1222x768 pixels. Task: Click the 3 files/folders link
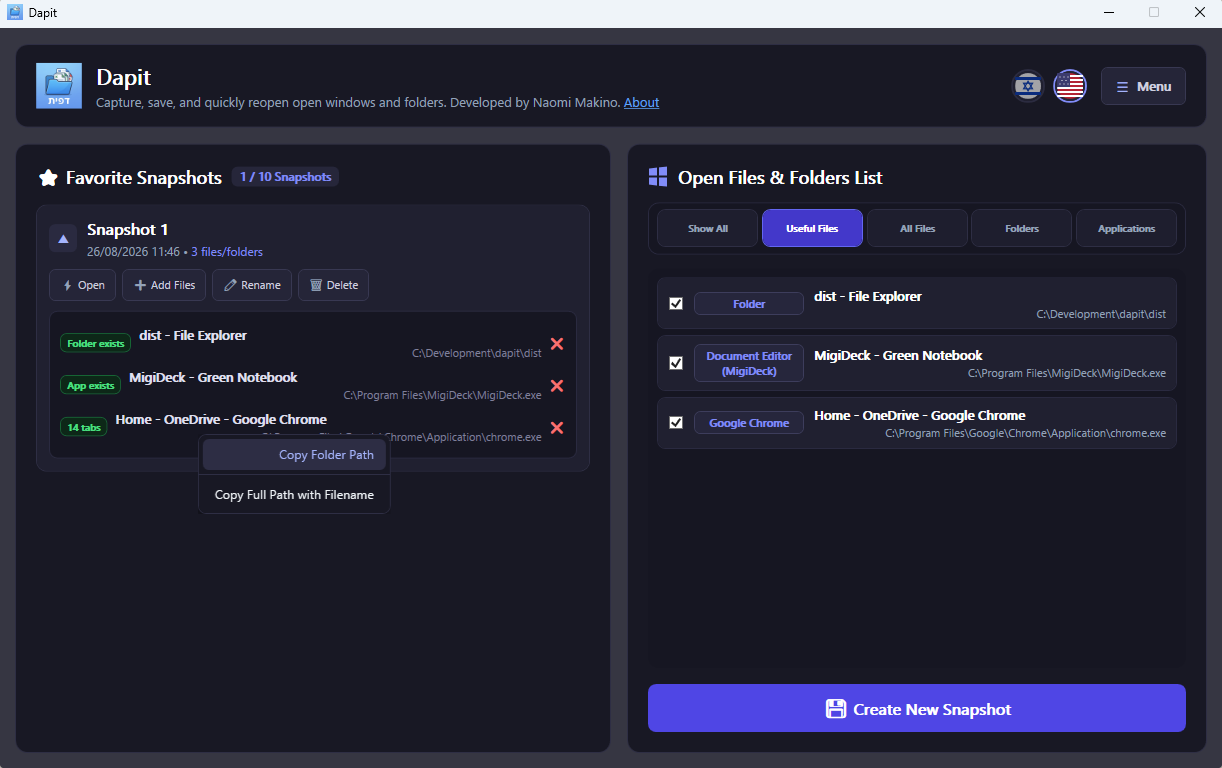(x=227, y=252)
